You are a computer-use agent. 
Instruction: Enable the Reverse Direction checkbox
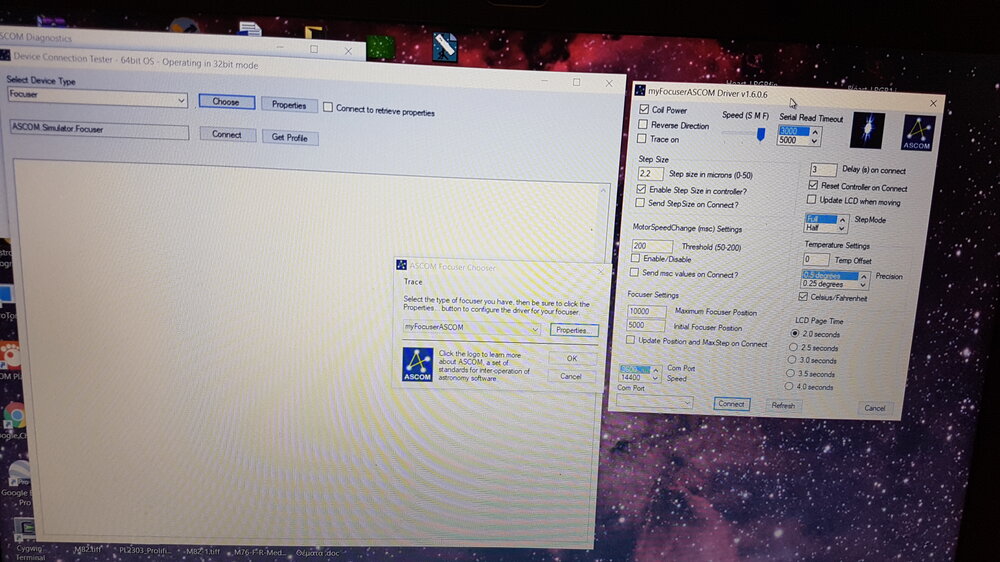(x=643, y=125)
